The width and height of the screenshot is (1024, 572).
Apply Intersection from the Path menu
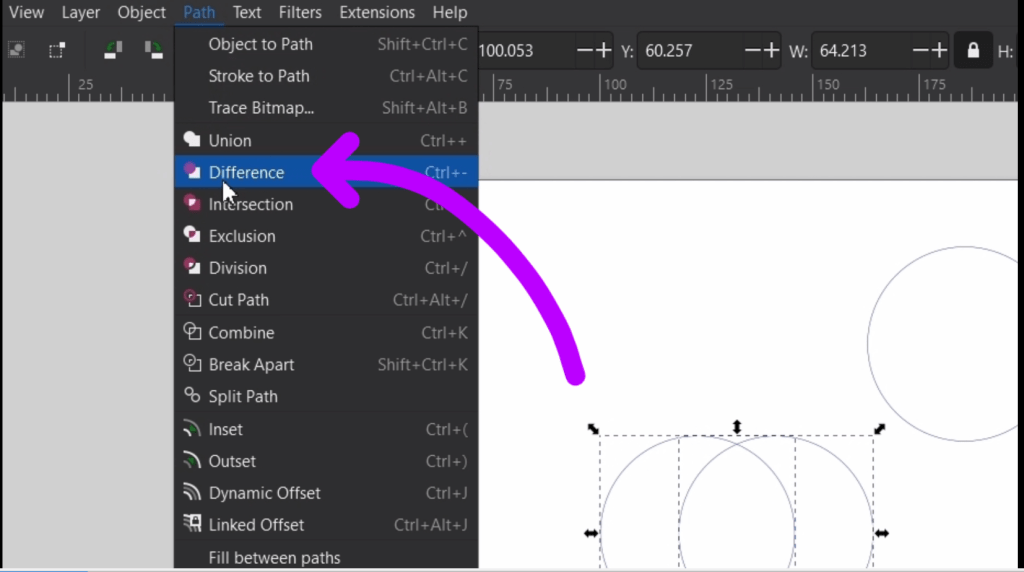point(250,205)
